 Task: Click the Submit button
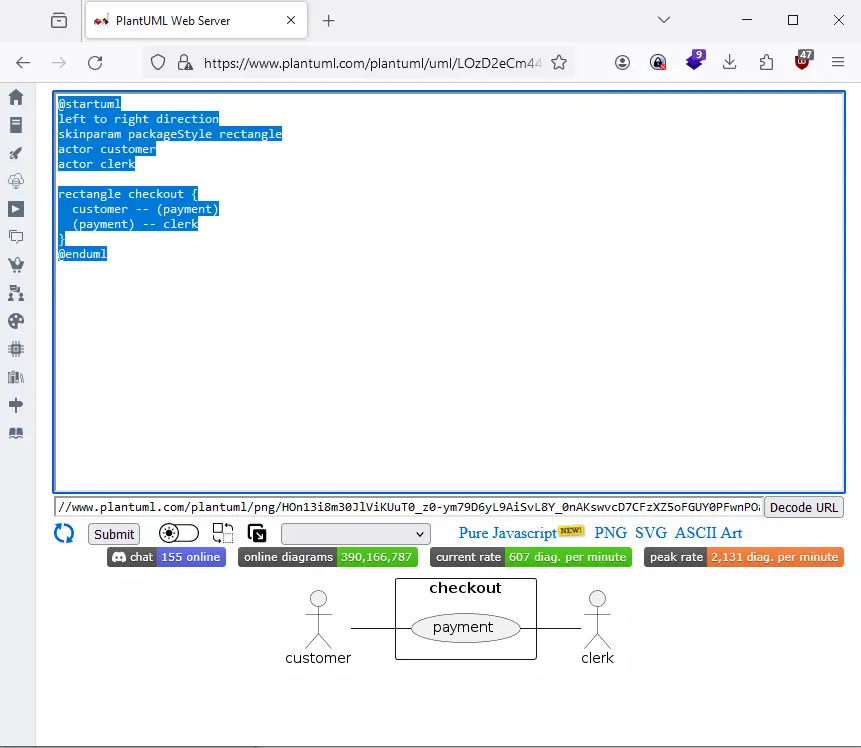click(x=114, y=534)
